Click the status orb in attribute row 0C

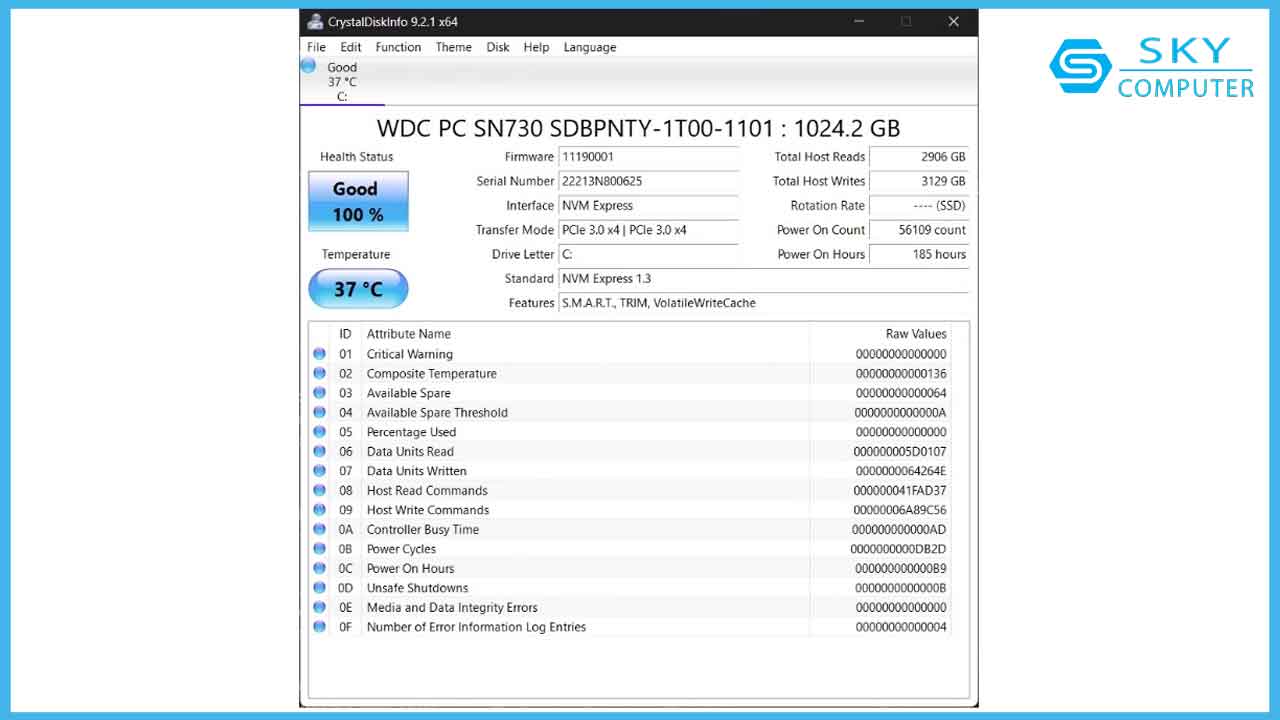[319, 568]
